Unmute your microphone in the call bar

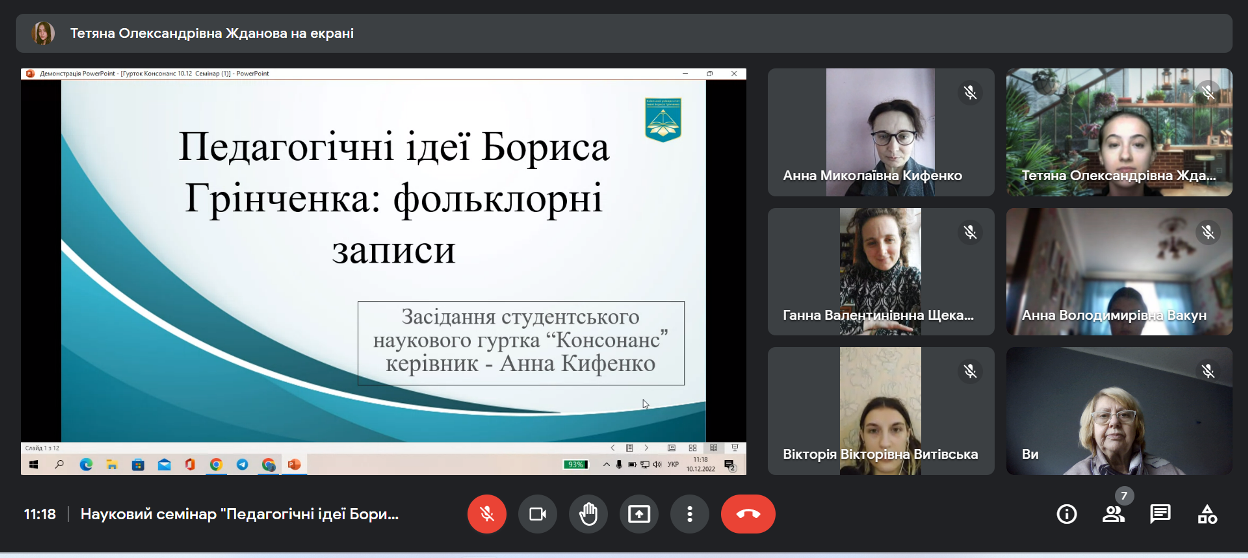point(487,514)
